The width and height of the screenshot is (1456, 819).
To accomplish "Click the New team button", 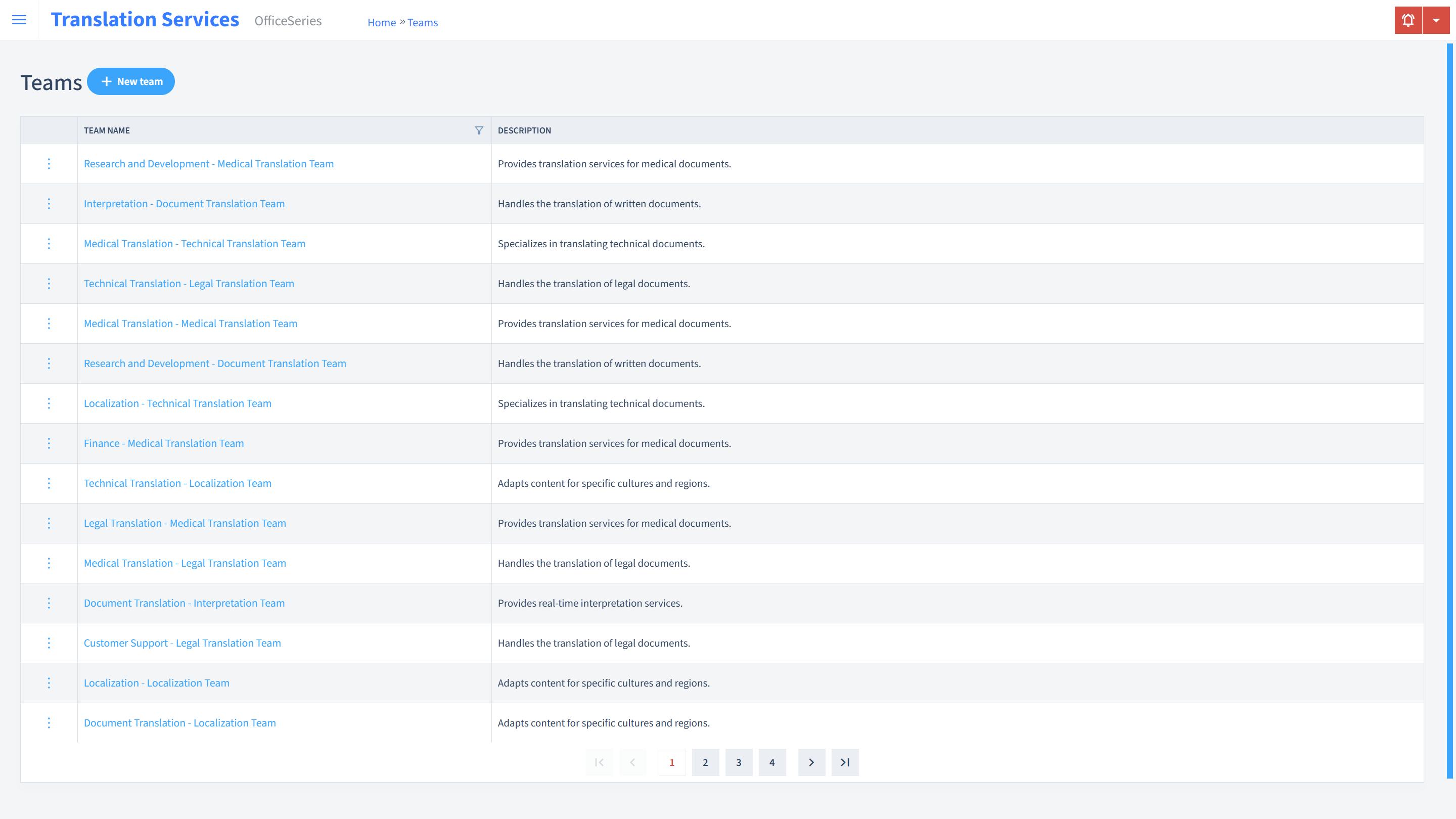I will pyautogui.click(x=131, y=81).
